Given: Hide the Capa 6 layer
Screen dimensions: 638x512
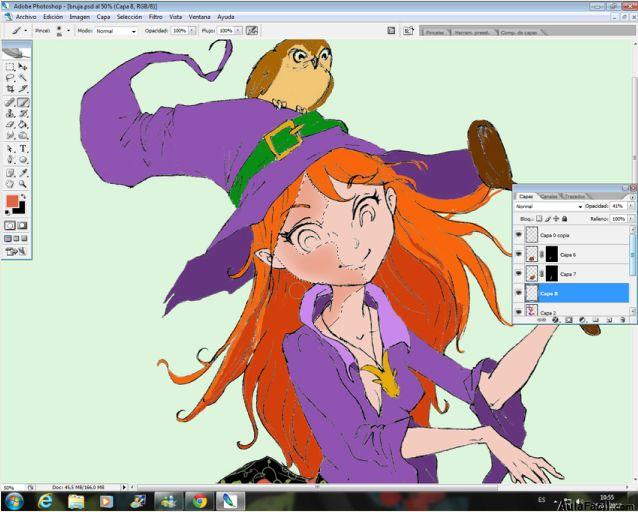Looking at the screenshot, I should pyautogui.click(x=518, y=254).
